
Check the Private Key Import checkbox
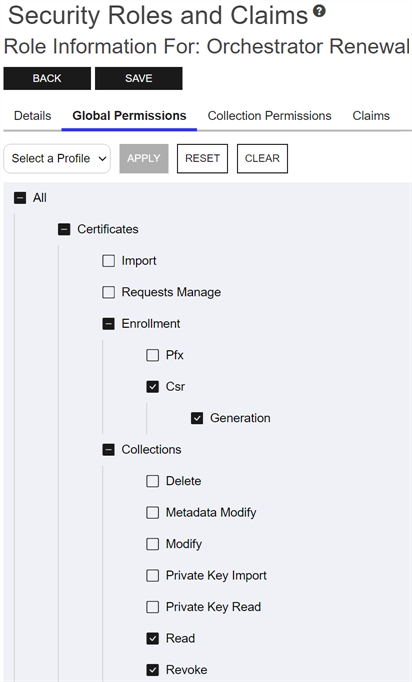point(153,575)
